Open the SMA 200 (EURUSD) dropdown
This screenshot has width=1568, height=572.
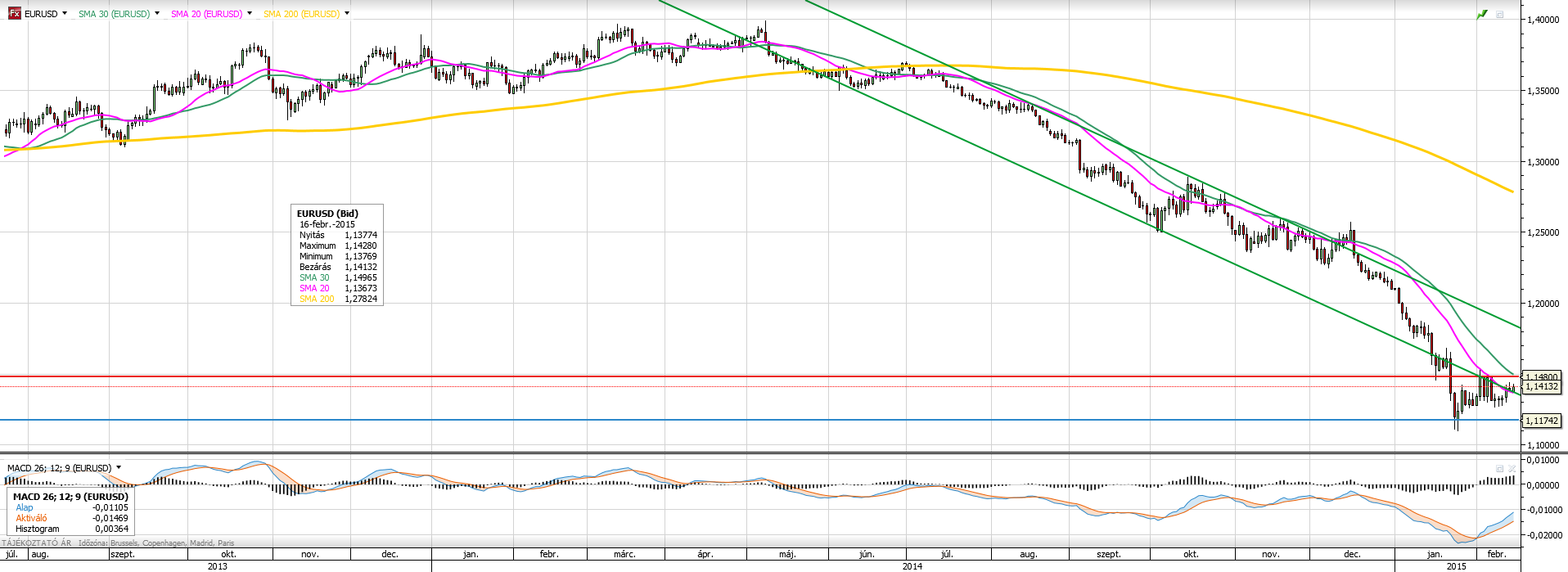coord(347,14)
